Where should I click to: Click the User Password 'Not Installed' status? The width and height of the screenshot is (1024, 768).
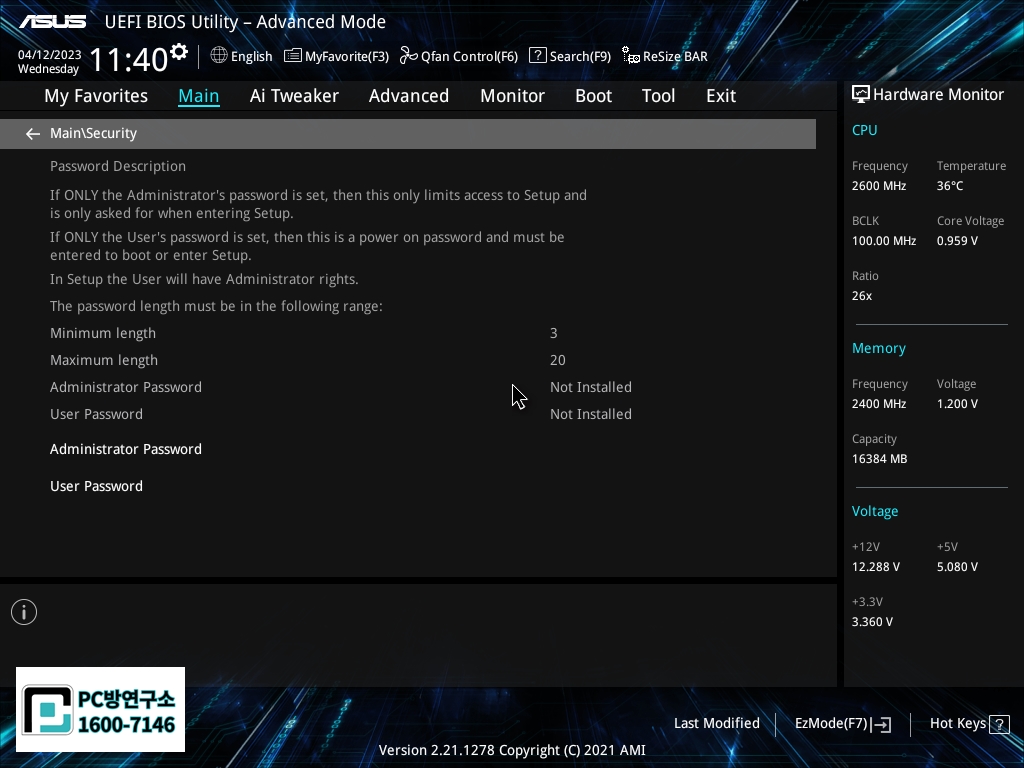pos(590,414)
